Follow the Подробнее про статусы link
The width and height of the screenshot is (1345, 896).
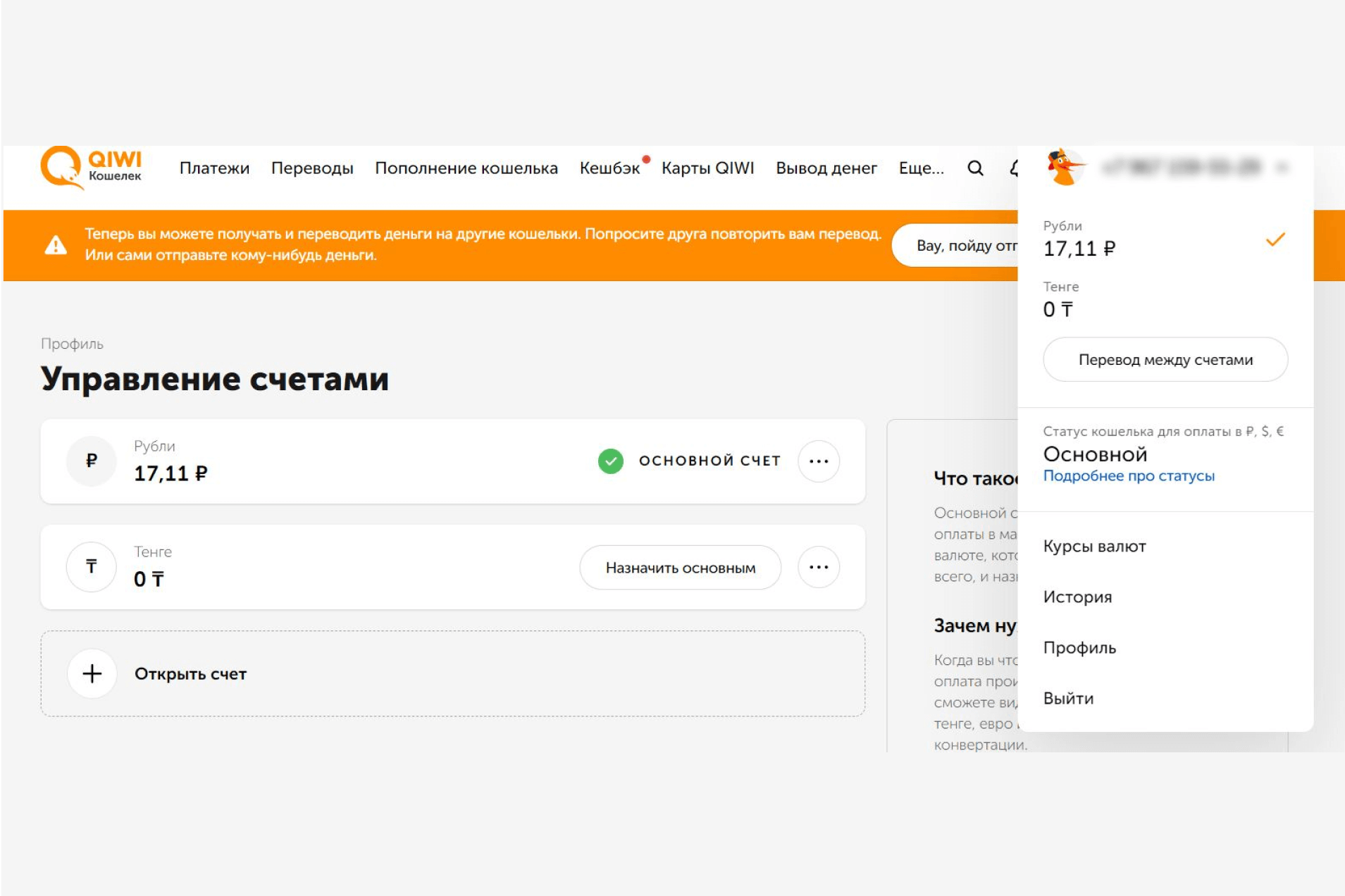coord(1129,476)
